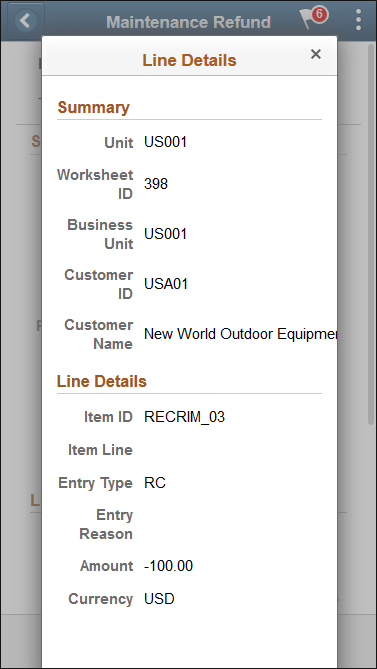Image resolution: width=377 pixels, height=669 pixels.
Task: Click the Customer ID label
Action: coord(99,284)
